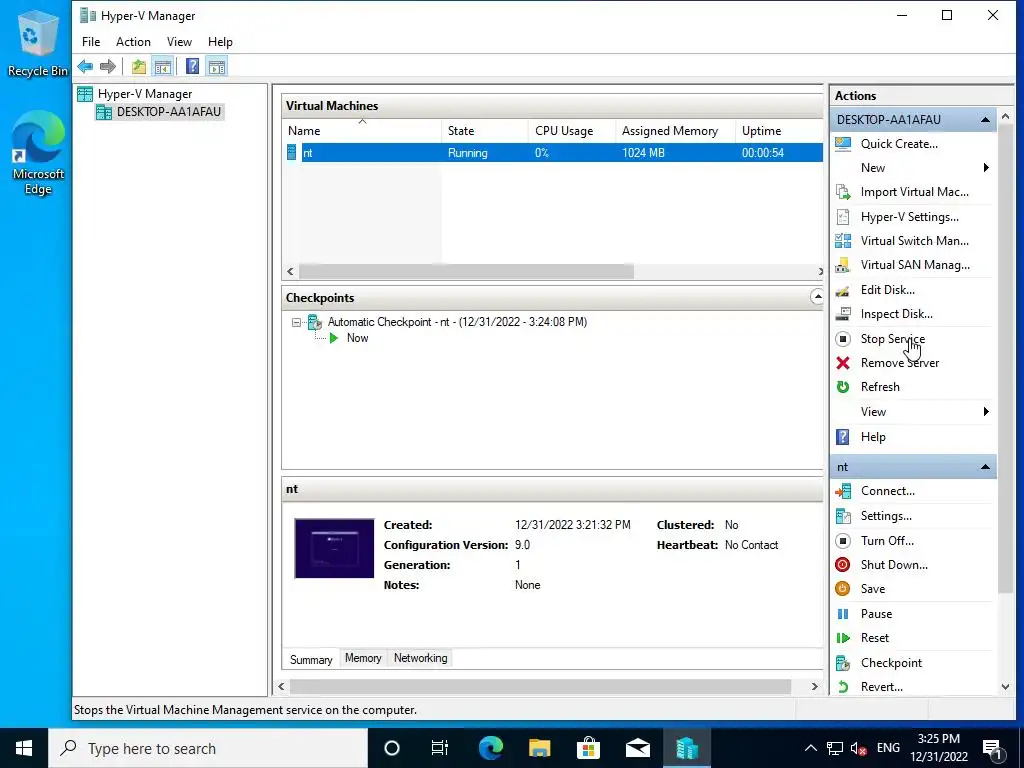
Task: Collapse the nt actions section
Action: tap(985, 467)
